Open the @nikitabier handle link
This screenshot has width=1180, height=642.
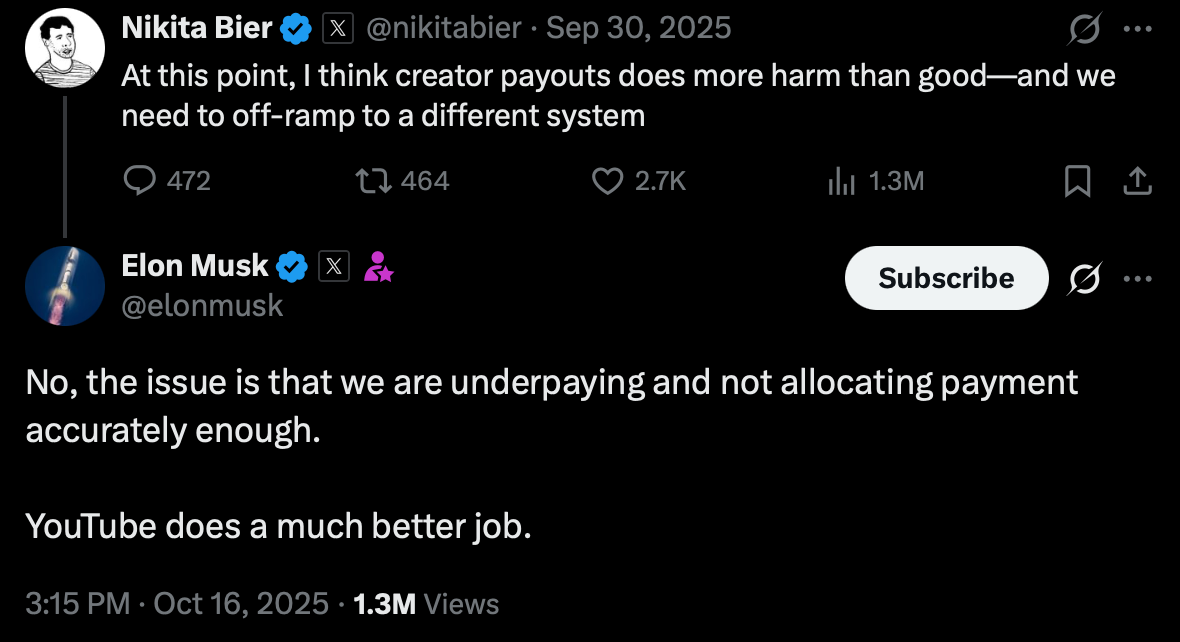[444, 28]
